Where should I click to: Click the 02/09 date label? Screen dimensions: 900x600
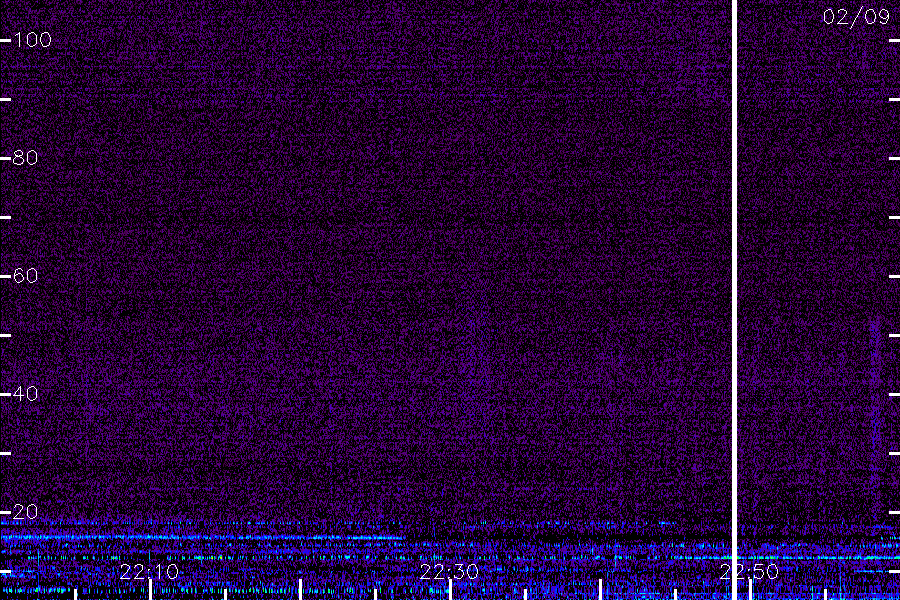(x=856, y=17)
